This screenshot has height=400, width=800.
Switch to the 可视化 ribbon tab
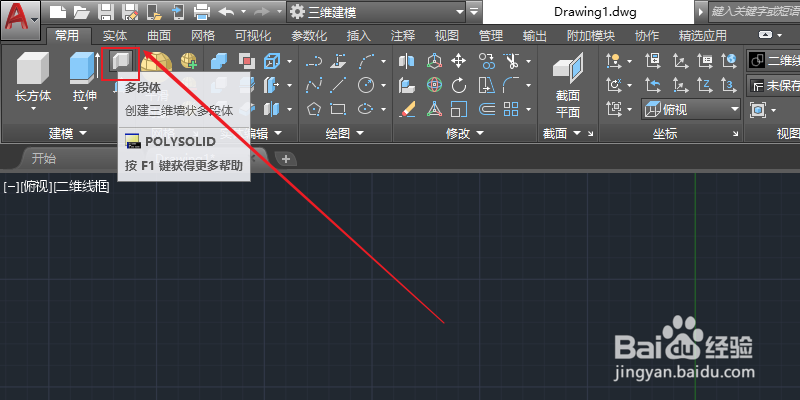pos(253,36)
